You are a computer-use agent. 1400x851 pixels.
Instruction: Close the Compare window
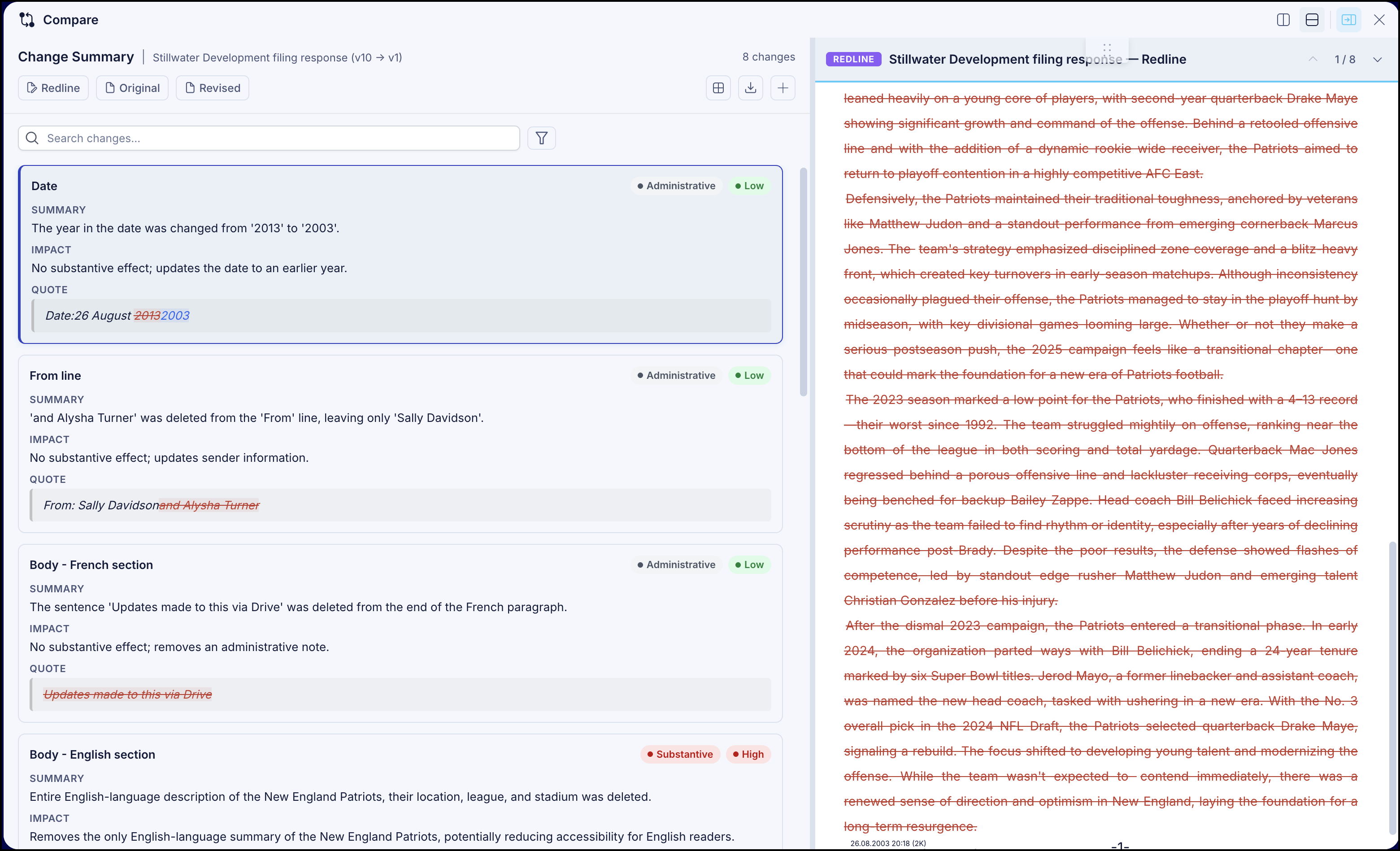[x=1379, y=20]
